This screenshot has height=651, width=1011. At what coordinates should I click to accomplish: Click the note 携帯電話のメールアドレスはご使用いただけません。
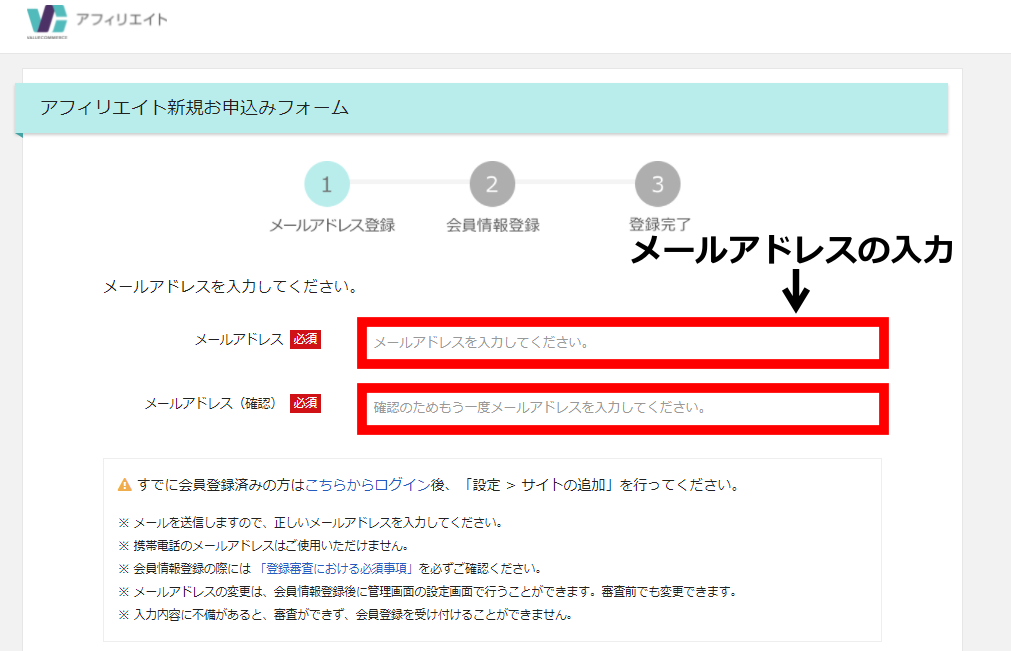tap(264, 545)
